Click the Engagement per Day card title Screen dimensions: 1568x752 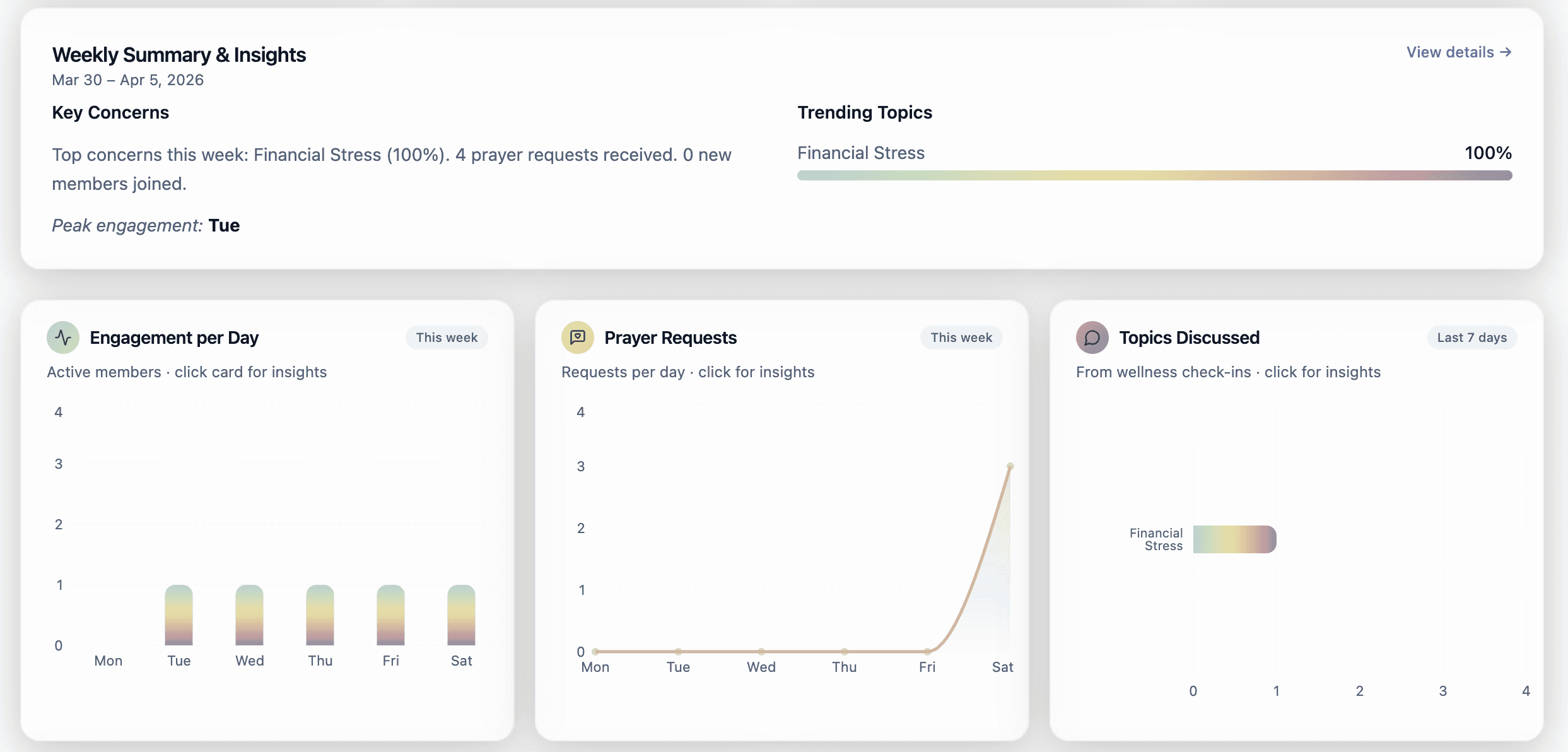pos(174,338)
